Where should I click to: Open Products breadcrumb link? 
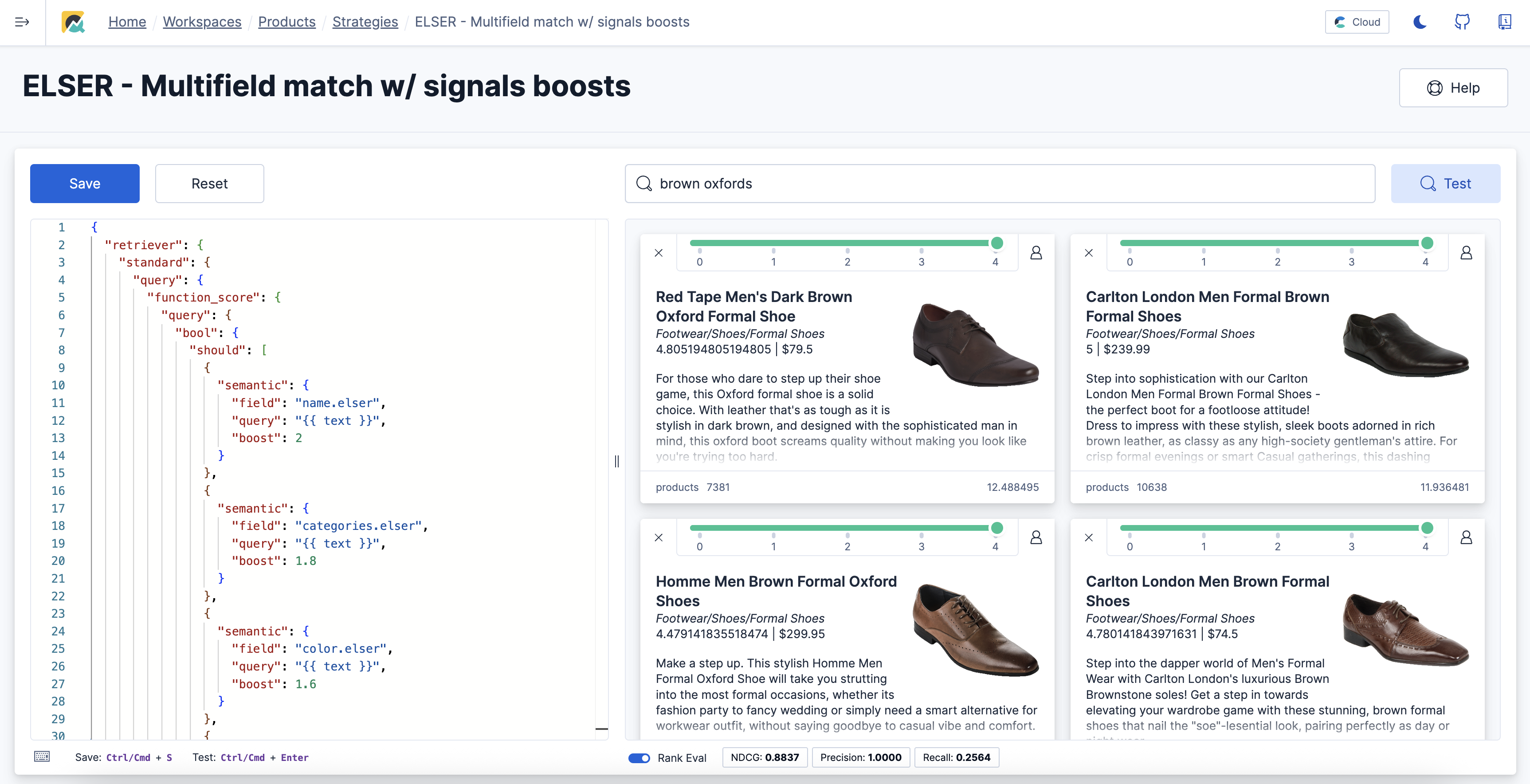point(286,22)
